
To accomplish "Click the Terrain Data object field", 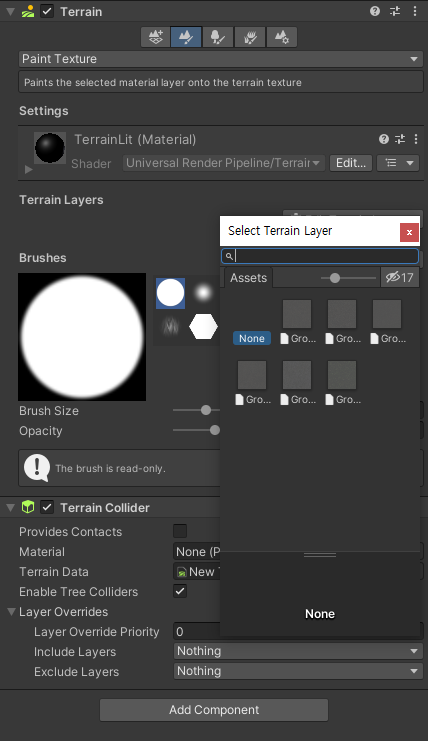I will [x=197, y=572].
